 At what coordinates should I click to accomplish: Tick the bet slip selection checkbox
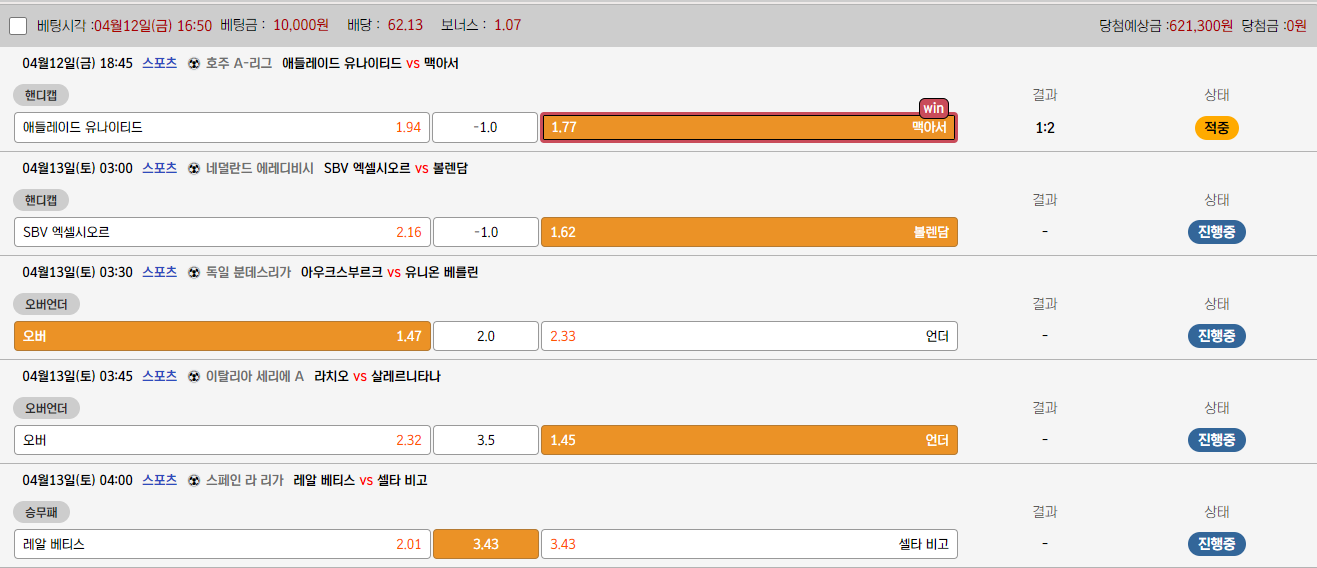18,26
